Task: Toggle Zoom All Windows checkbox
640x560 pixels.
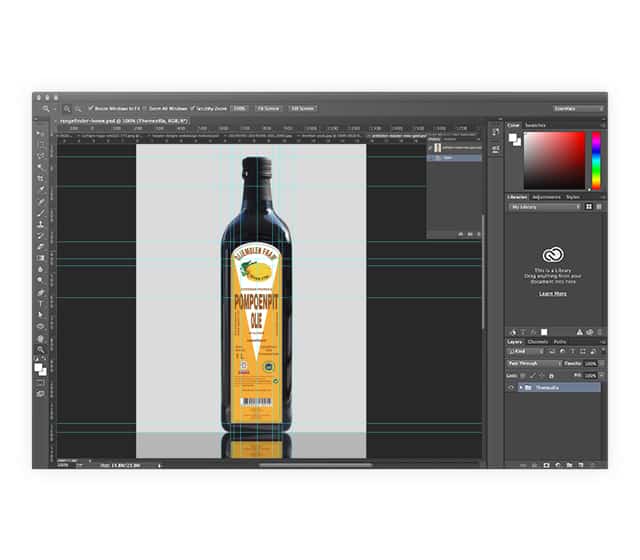Action: (x=145, y=108)
